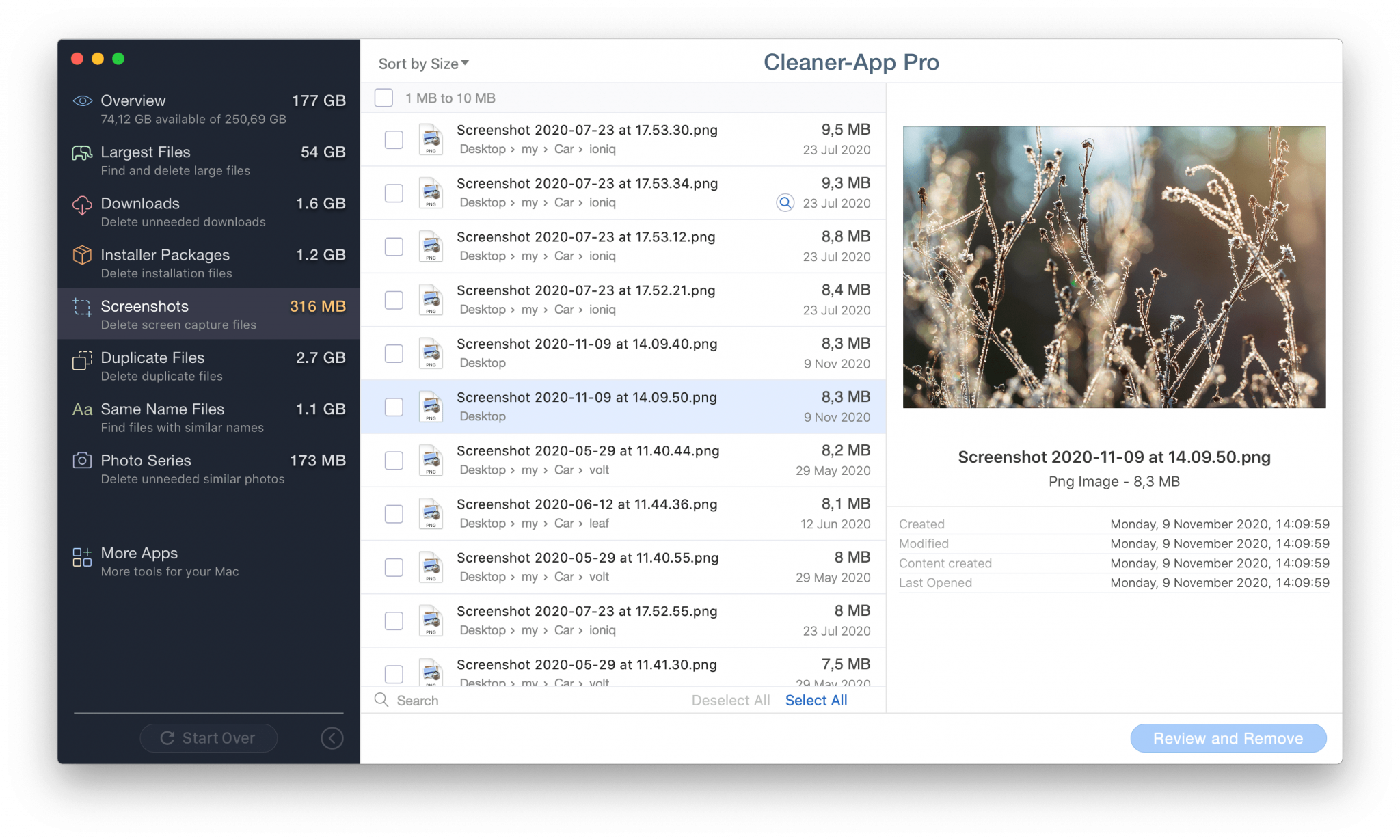
Task: Click PNG file icon for Screenshot 14.09.40
Action: tap(431, 353)
